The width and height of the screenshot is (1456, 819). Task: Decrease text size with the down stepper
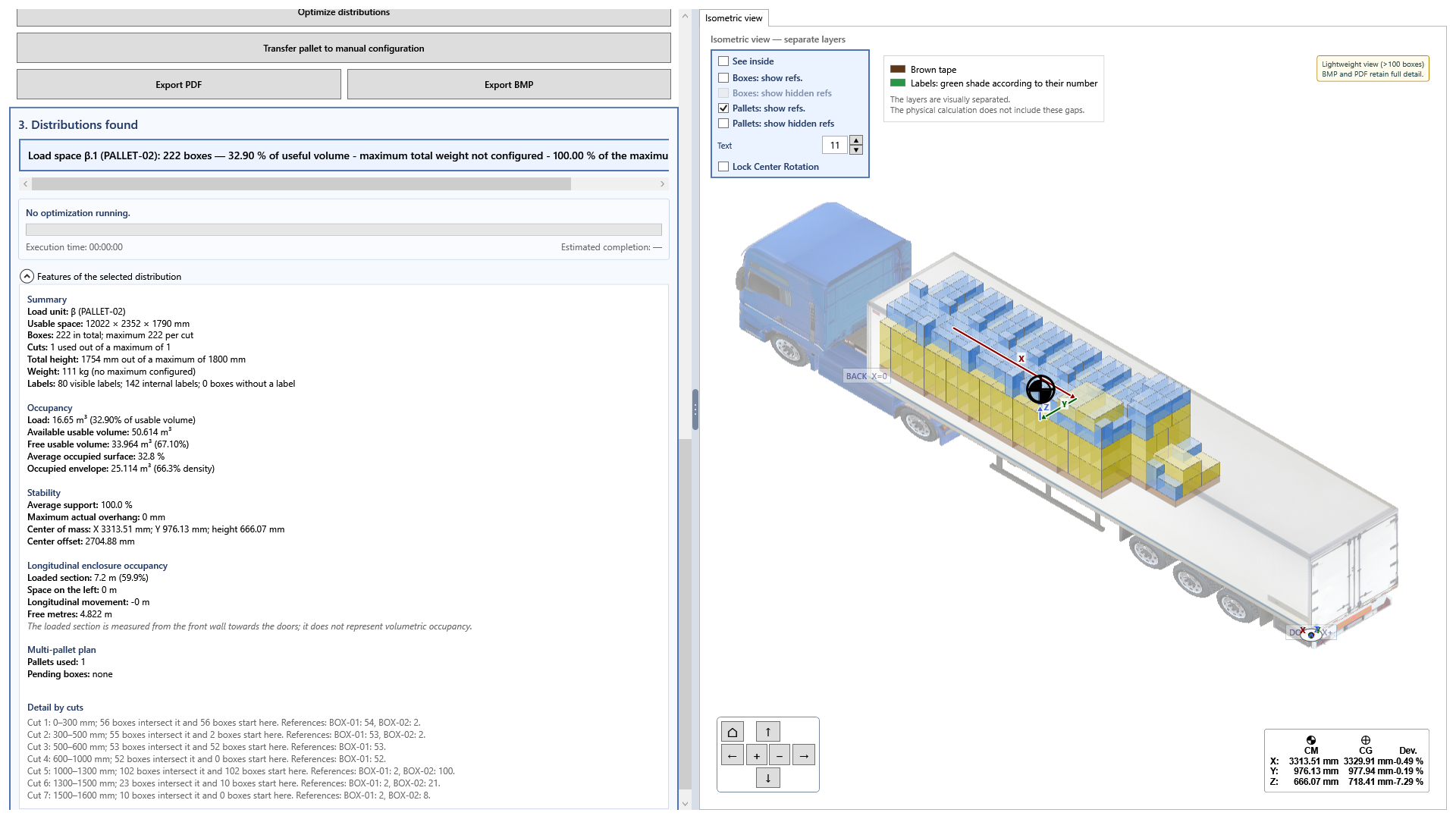coord(856,149)
